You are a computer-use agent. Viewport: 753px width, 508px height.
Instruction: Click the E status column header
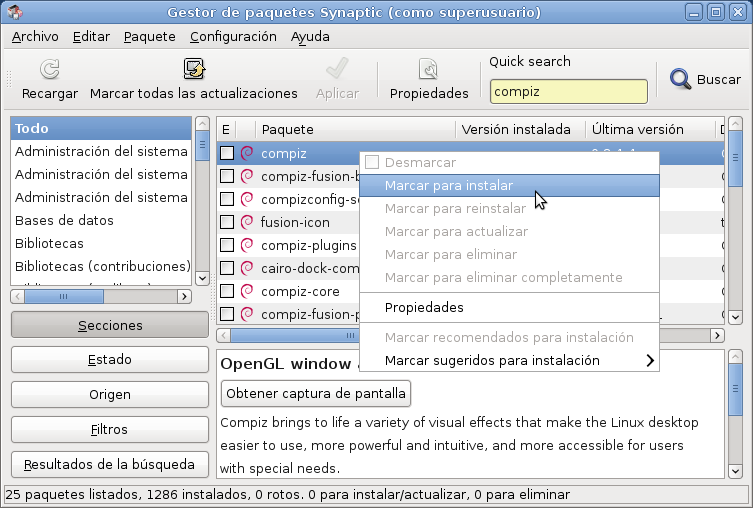(226, 129)
